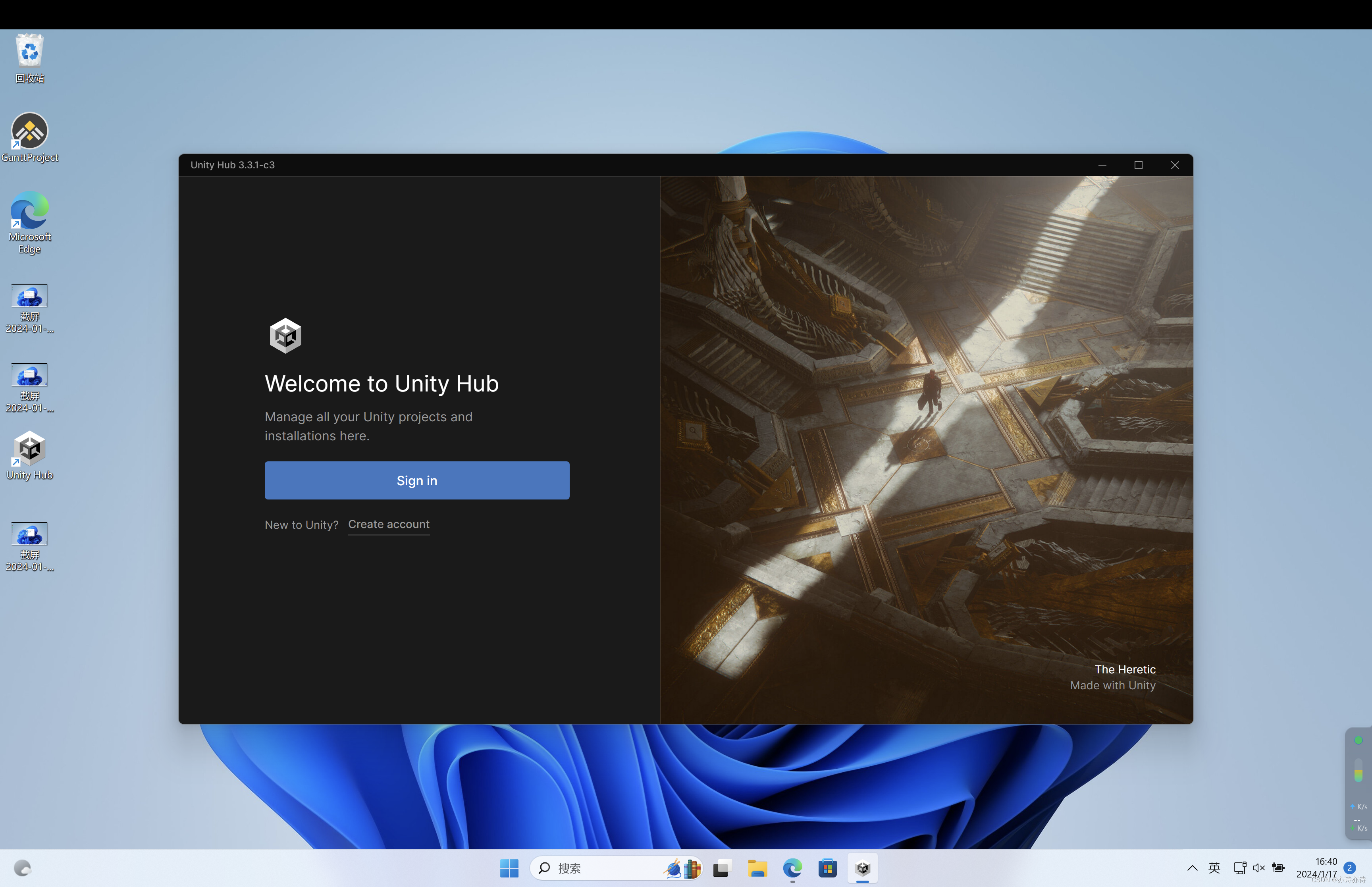Open Task View from the taskbar
Viewport: 1372px width, 887px height.
click(722, 868)
